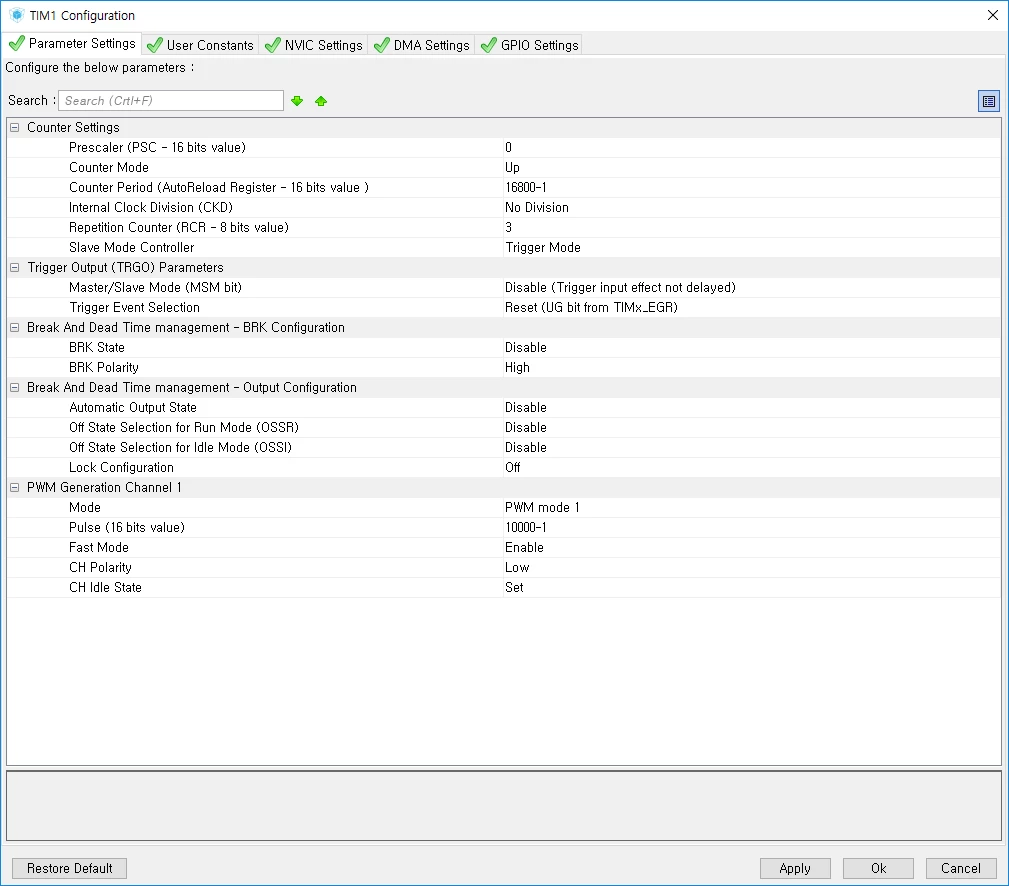Collapse the BRK Configuration section
This screenshot has height=886, width=1009.
point(14,328)
